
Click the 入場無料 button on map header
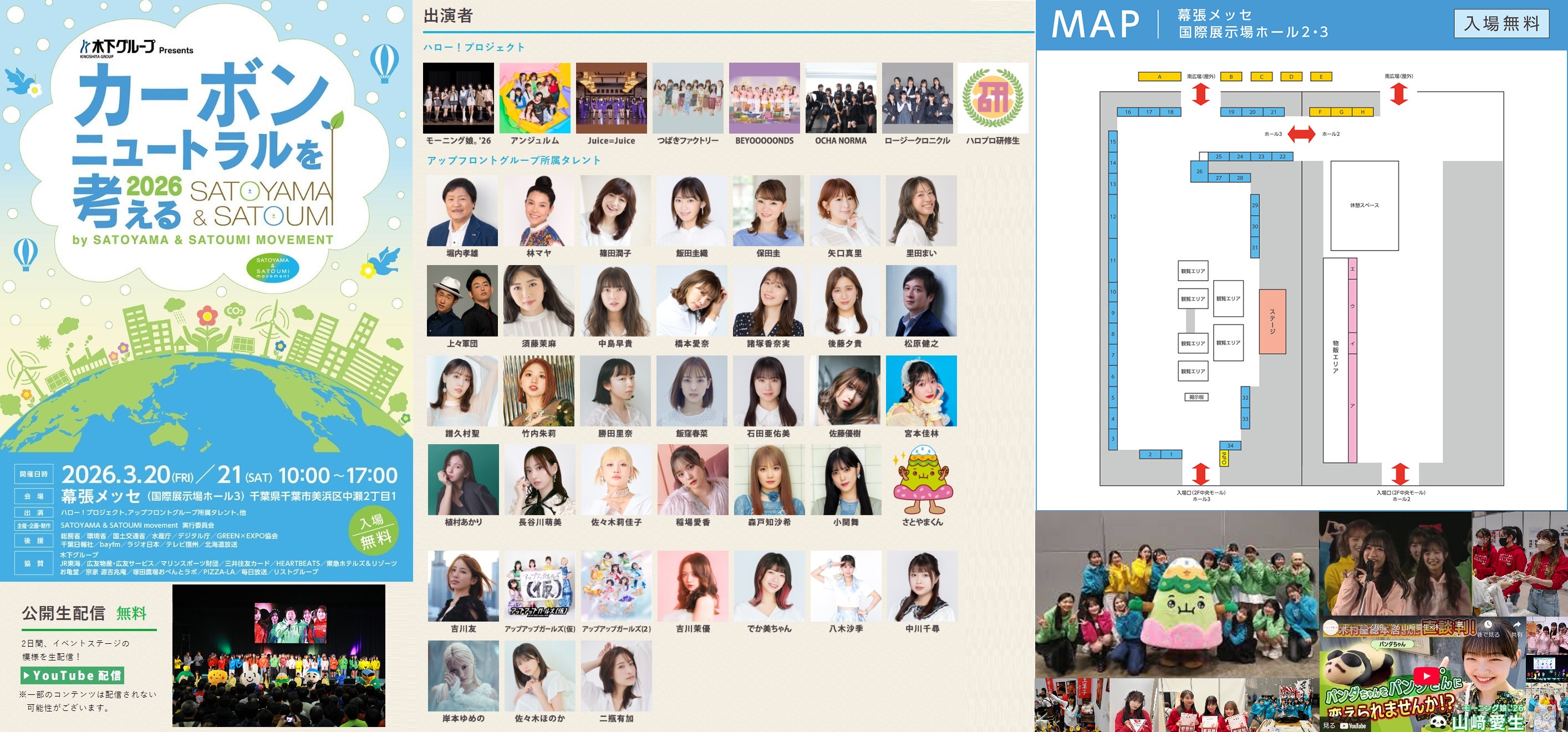coord(1501,24)
